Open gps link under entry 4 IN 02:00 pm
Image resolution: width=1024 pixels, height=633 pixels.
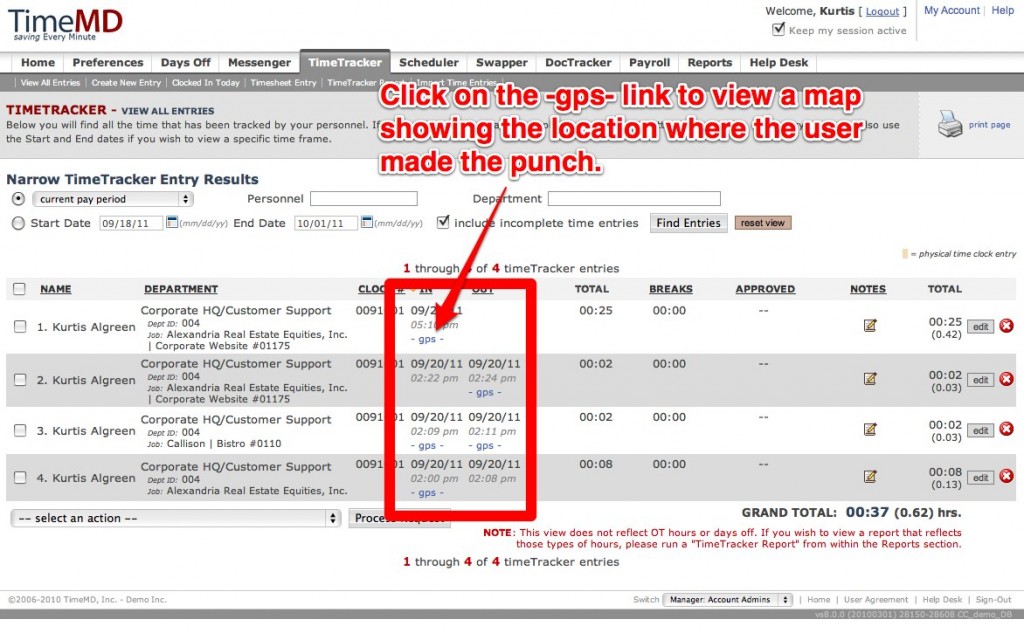point(427,493)
